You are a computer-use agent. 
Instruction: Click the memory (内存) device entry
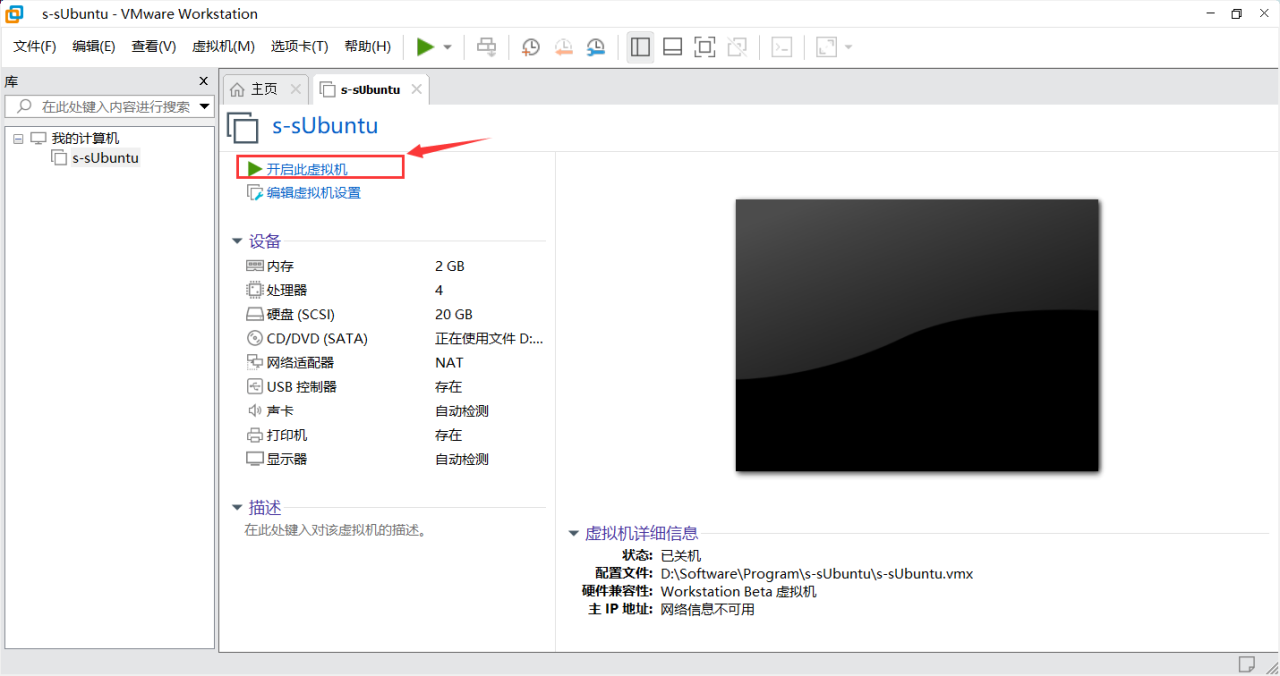[280, 266]
